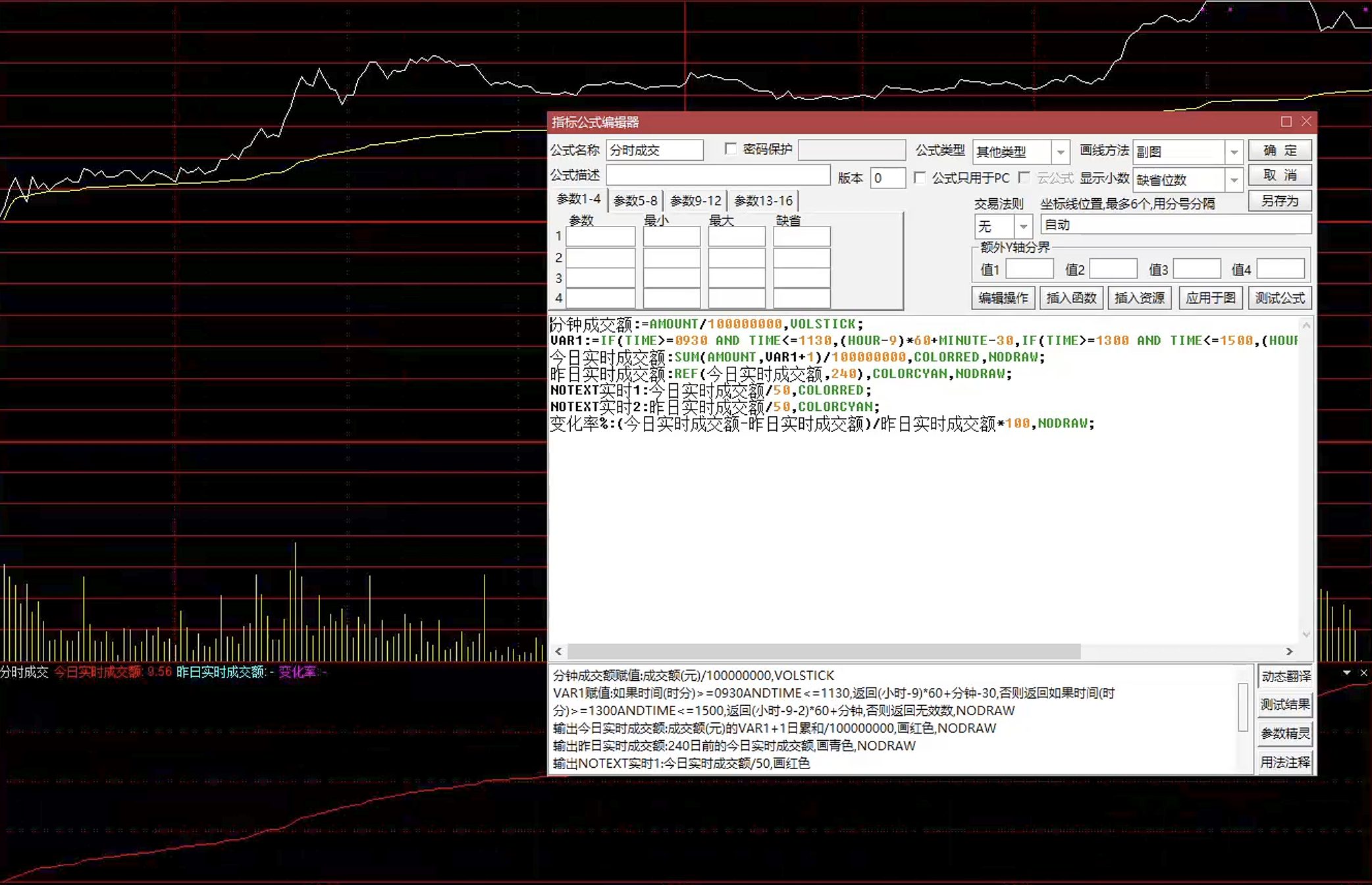This screenshot has width=1372, height=885.
Task: Close the formula editor dialog
Action: 1306,122
